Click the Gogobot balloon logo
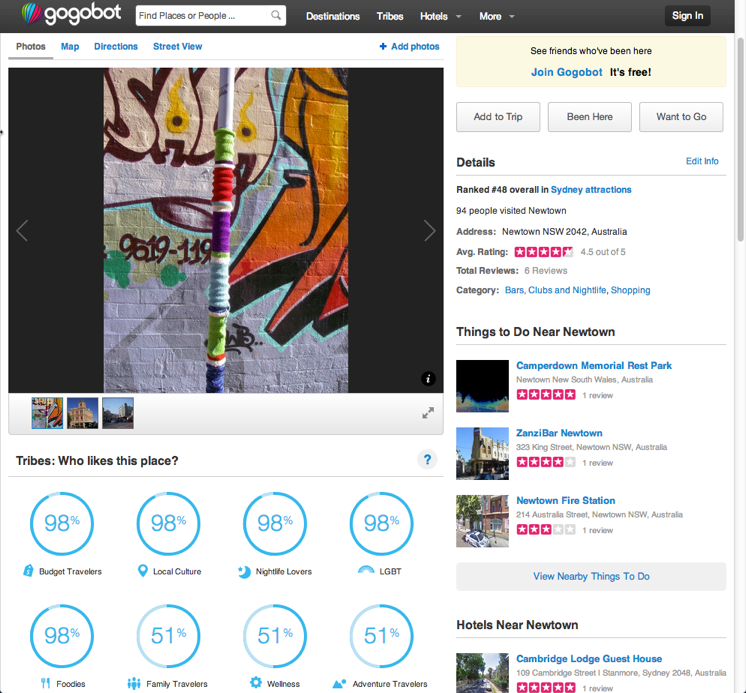The height and width of the screenshot is (693, 746). [x=34, y=15]
